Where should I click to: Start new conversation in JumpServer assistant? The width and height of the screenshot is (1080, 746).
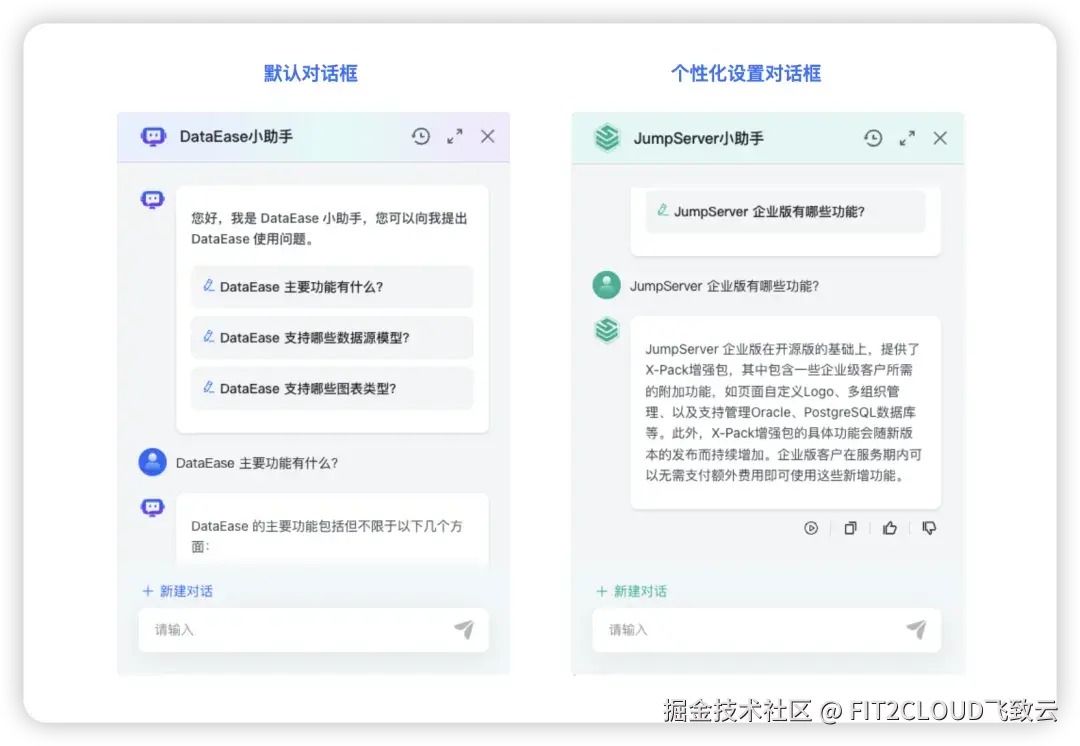point(631,591)
